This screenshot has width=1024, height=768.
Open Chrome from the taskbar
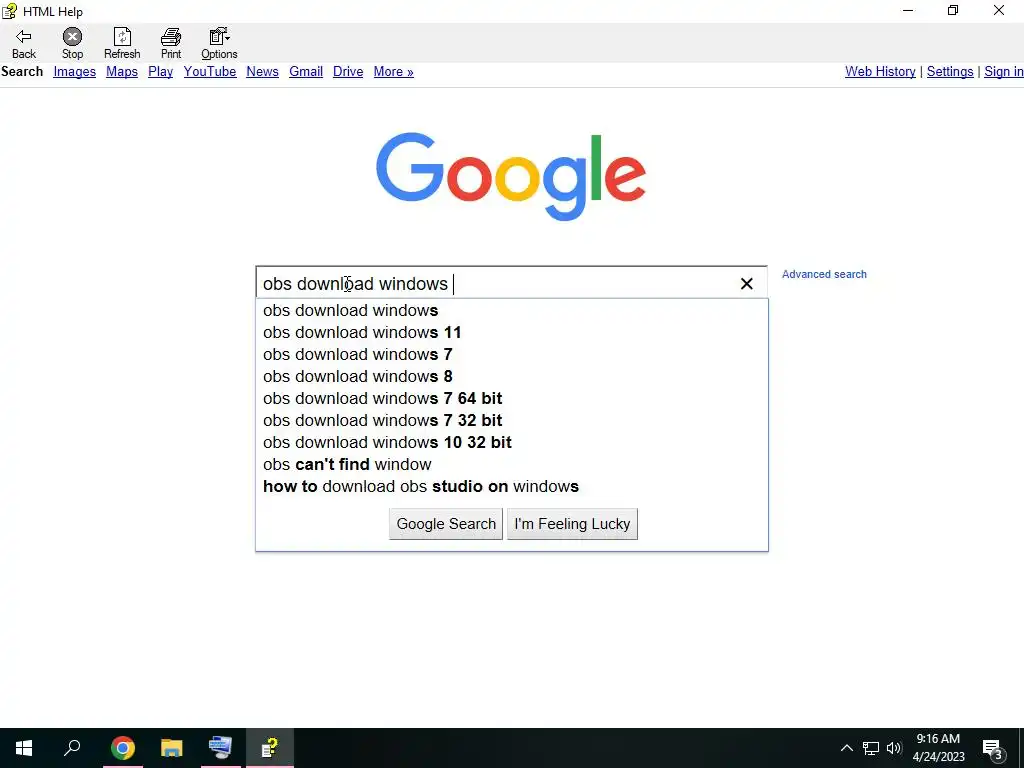click(x=123, y=748)
